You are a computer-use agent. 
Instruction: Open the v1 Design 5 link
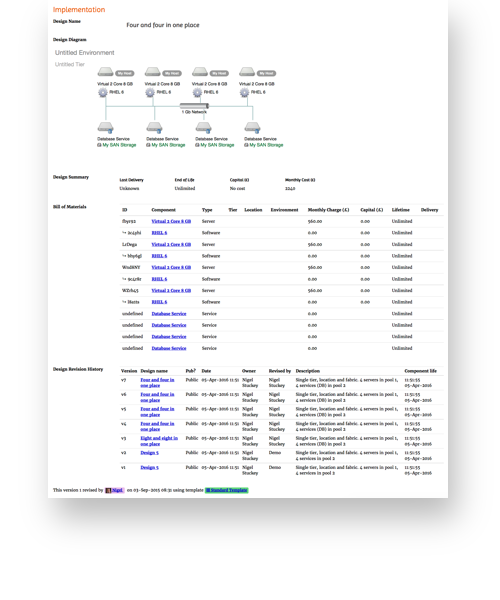pos(150,467)
